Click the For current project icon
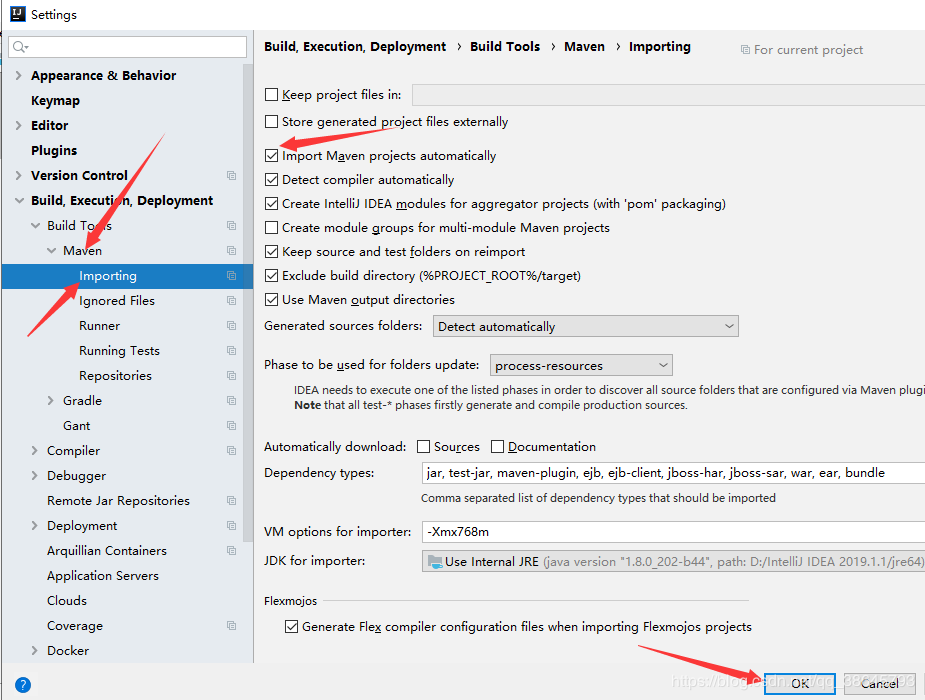The width and height of the screenshot is (925, 700). (745, 50)
